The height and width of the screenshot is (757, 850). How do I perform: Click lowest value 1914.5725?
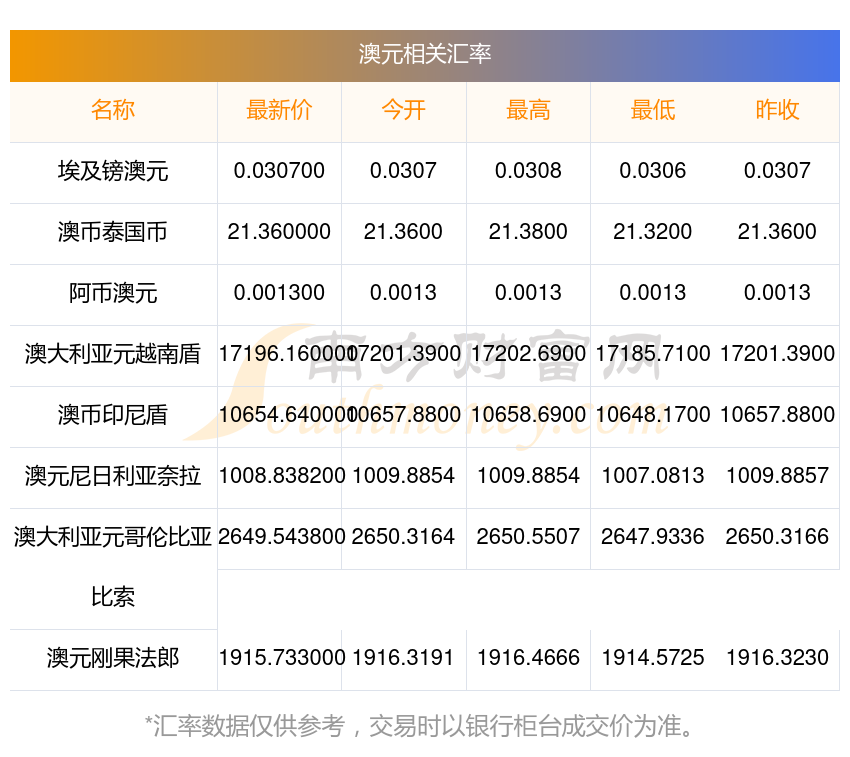[653, 658]
